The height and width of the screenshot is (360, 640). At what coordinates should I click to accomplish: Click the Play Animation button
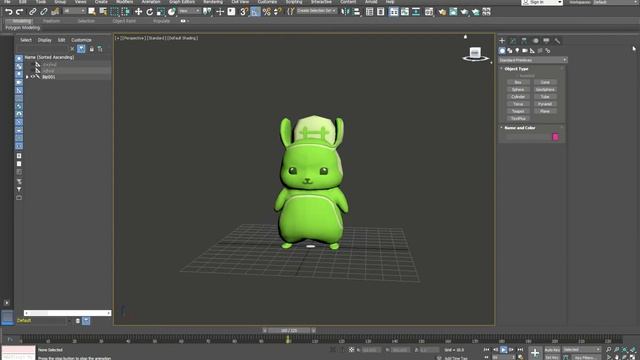[x=503, y=350]
